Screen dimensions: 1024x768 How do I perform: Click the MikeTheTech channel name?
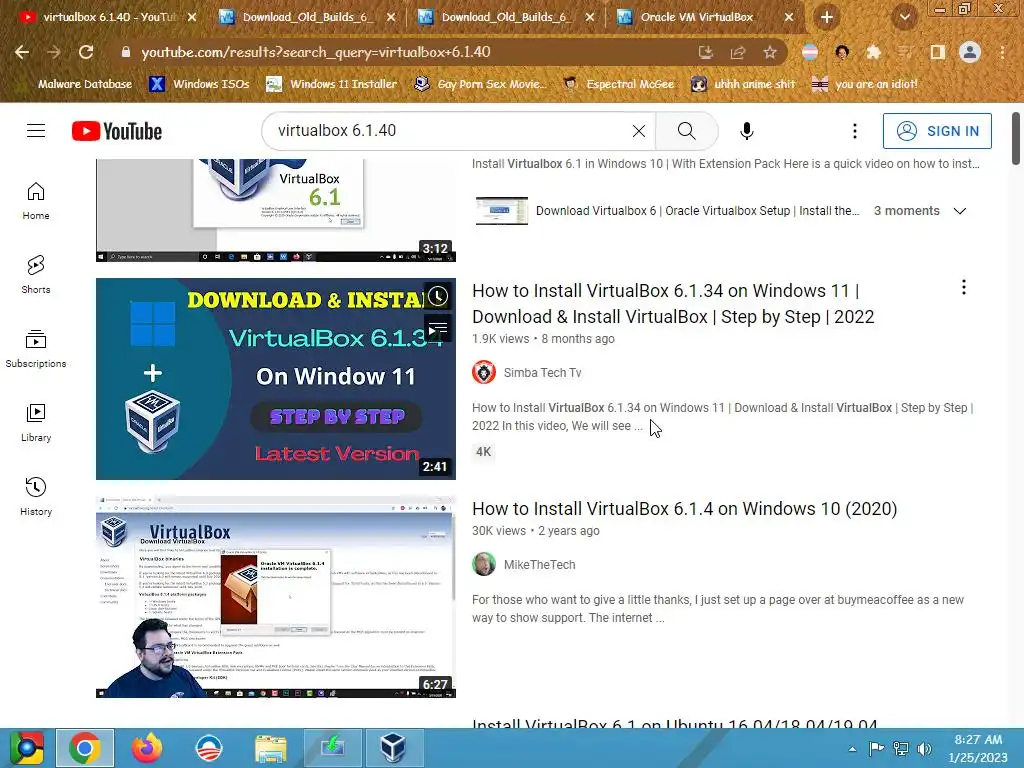click(x=539, y=565)
